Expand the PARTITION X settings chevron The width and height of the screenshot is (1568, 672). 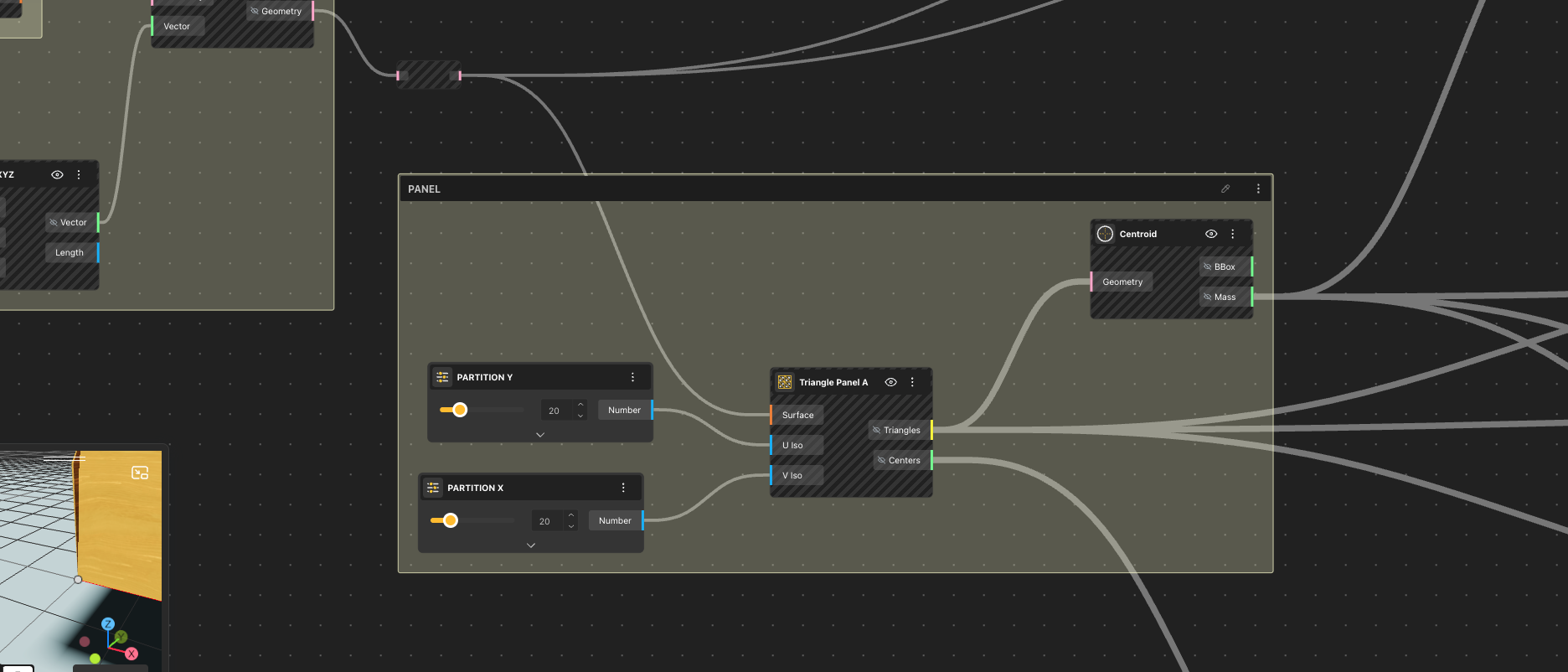point(531,545)
